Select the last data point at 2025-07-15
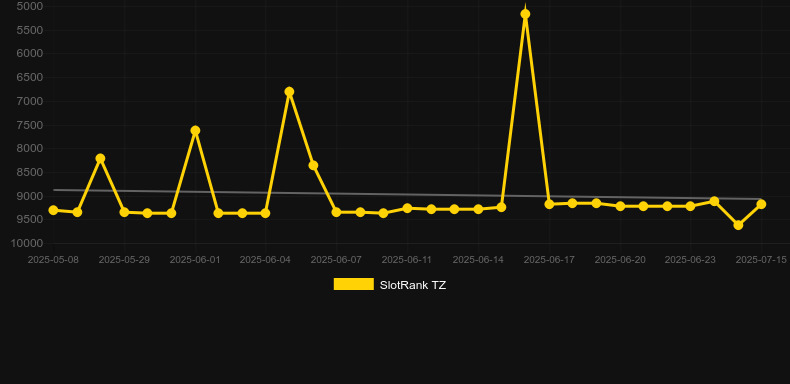 (761, 204)
